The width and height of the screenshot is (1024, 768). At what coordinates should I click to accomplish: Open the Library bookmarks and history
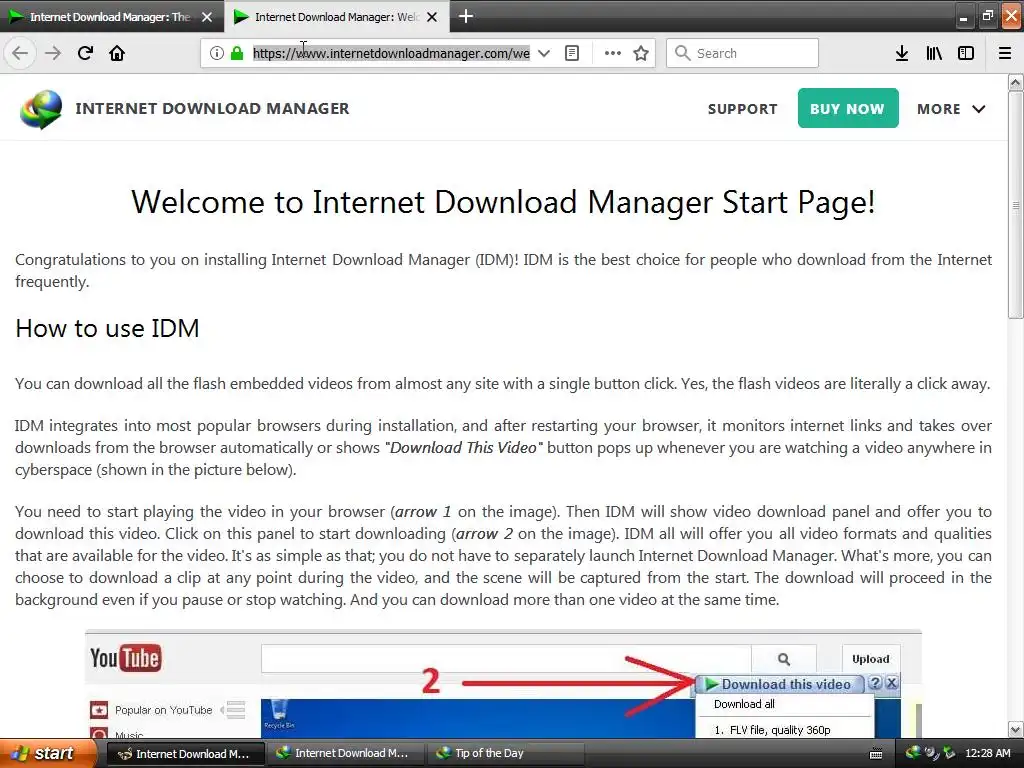click(x=934, y=53)
